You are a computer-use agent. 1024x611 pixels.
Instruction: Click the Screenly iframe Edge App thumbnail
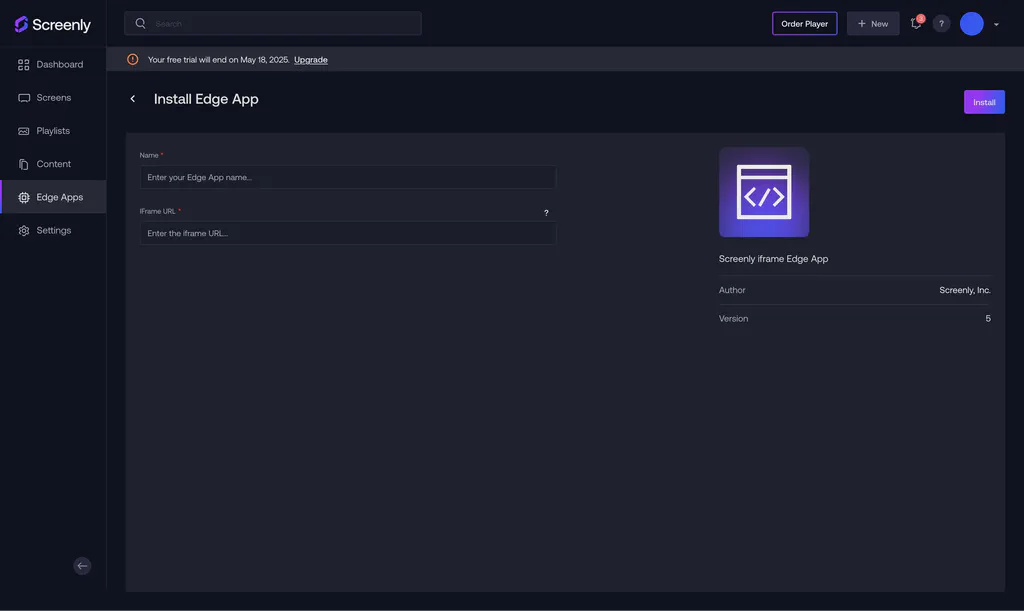764,192
